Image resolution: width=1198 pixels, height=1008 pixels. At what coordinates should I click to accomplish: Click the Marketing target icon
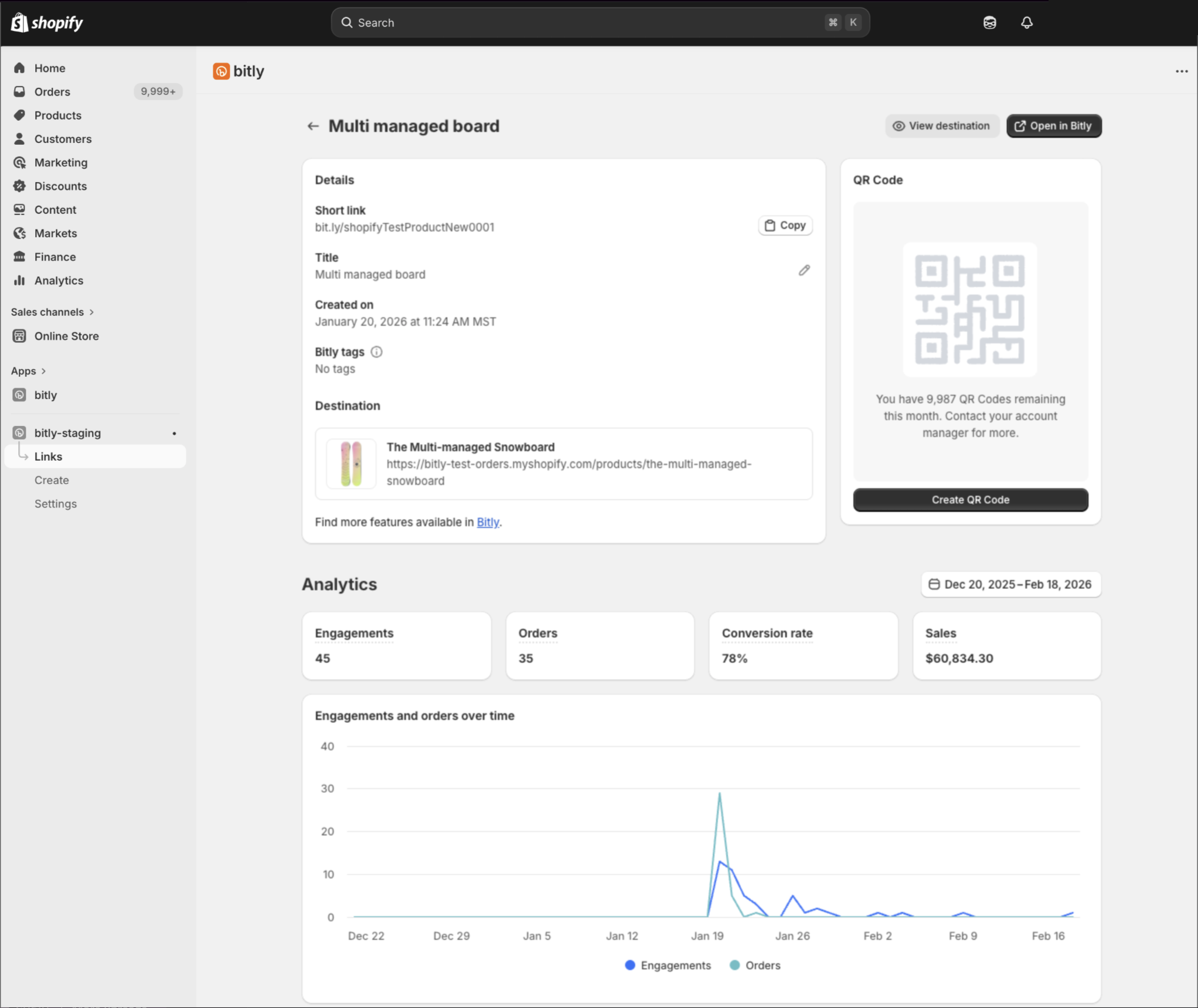19,162
